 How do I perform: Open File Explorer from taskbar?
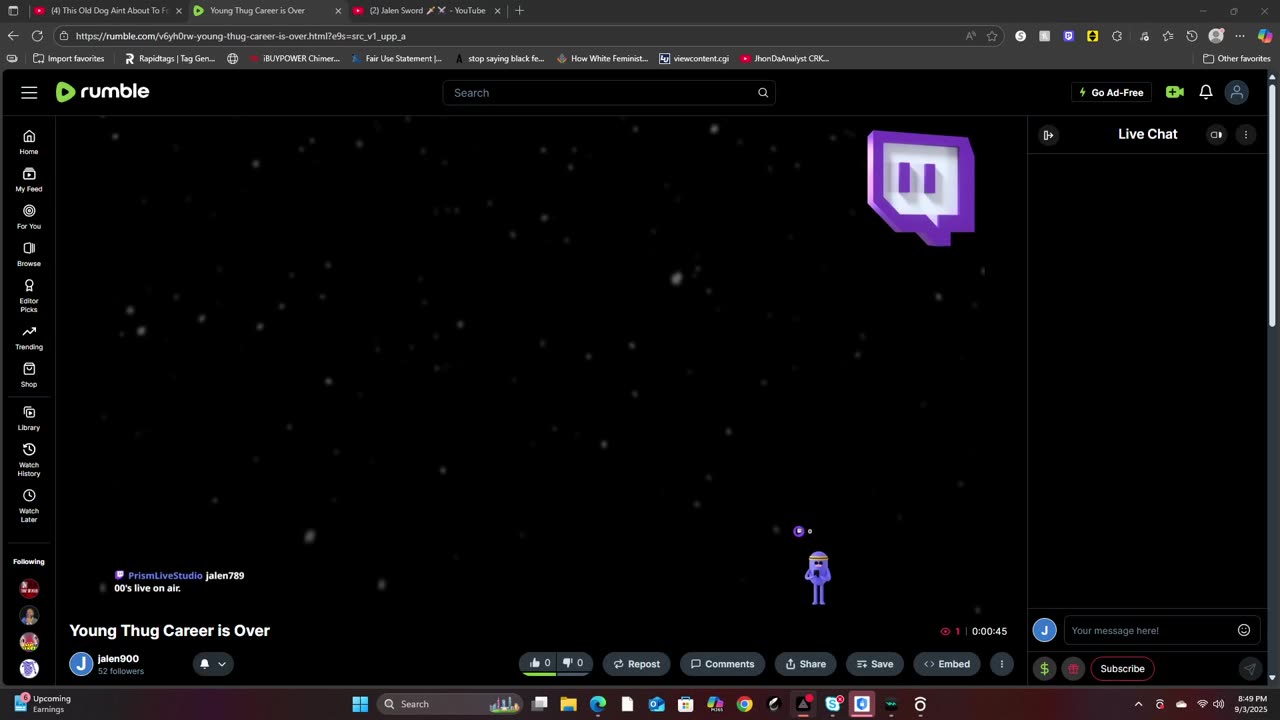568,704
